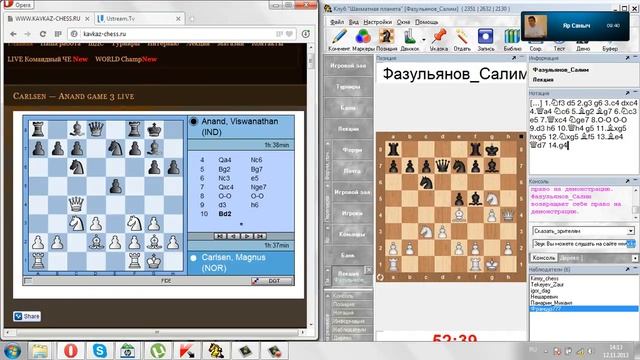This screenshot has width=640, height=360.
Task: Undock the Notation panel arrow icon
Action: coord(627,93)
